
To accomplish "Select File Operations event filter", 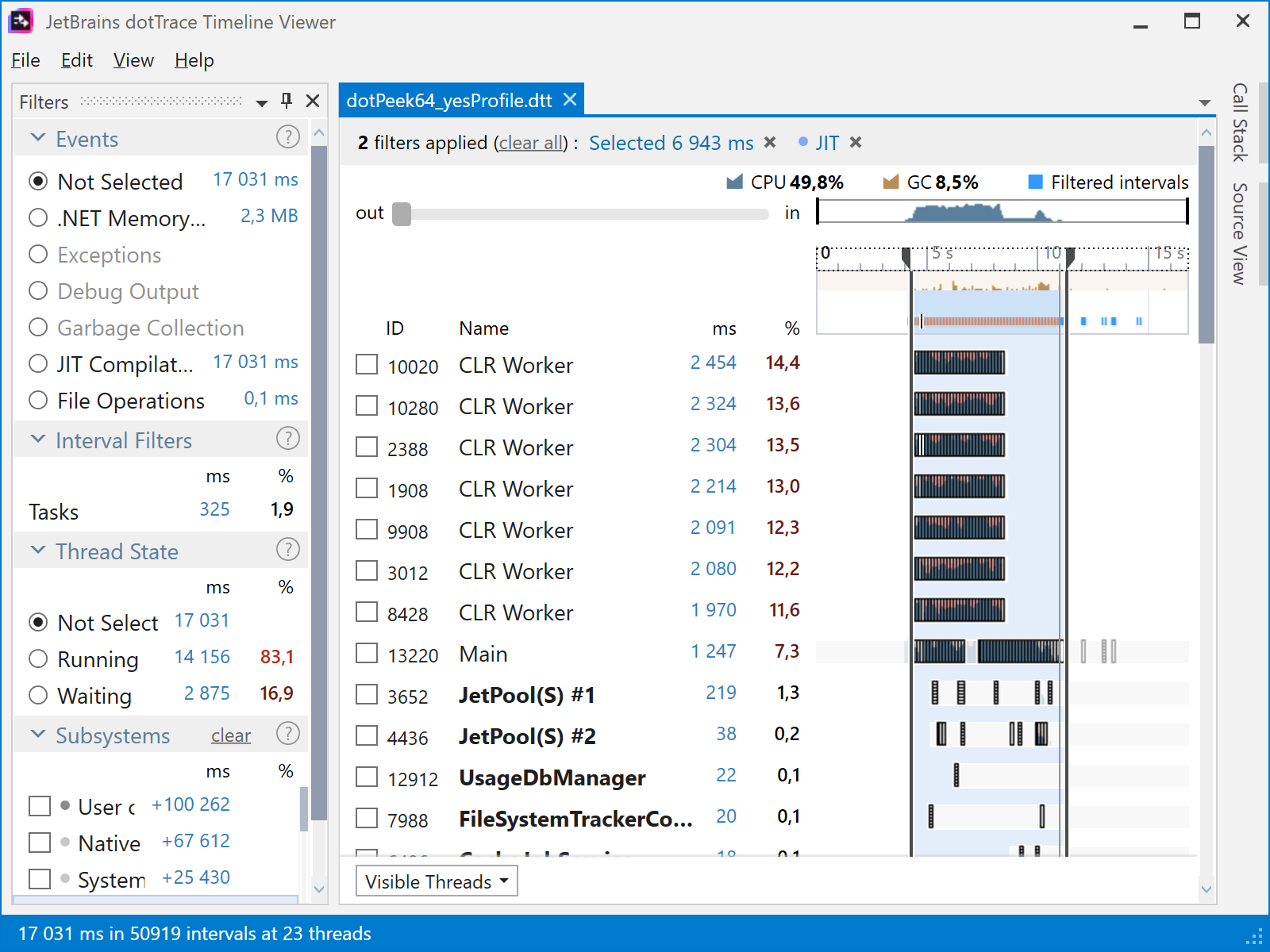I will click(38, 400).
